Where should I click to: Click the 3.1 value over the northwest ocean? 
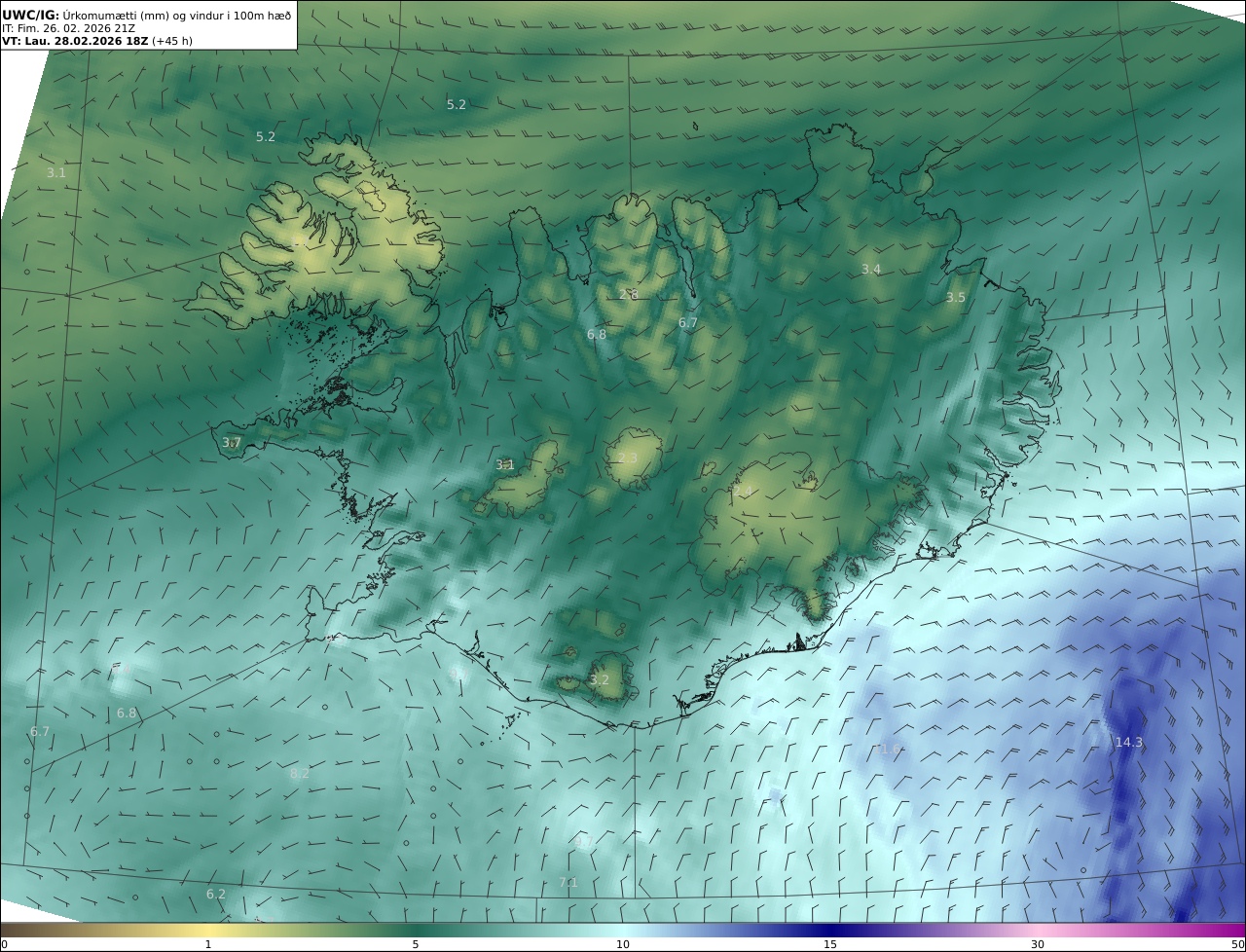point(55,172)
